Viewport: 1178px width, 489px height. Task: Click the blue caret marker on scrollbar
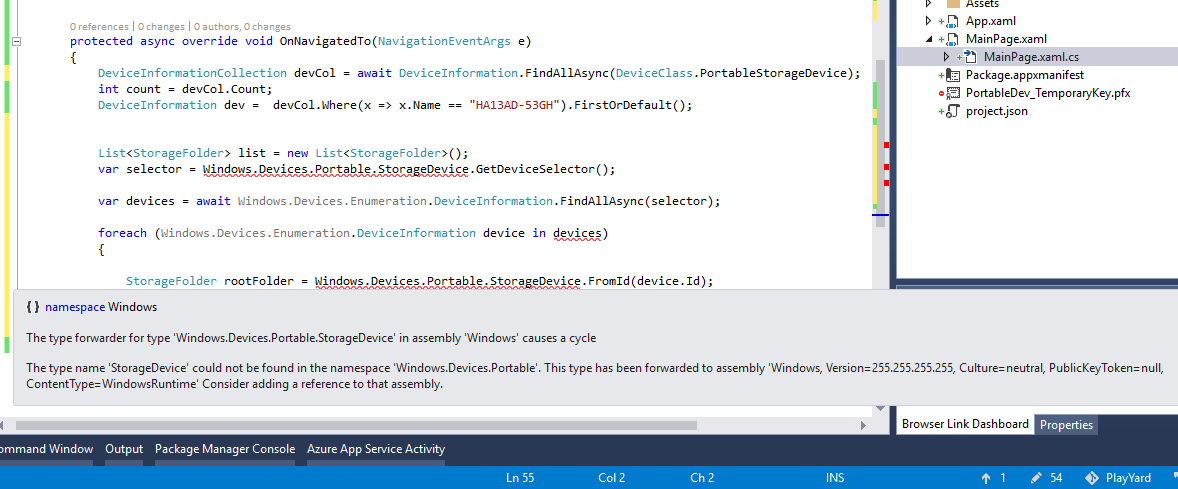(x=880, y=215)
